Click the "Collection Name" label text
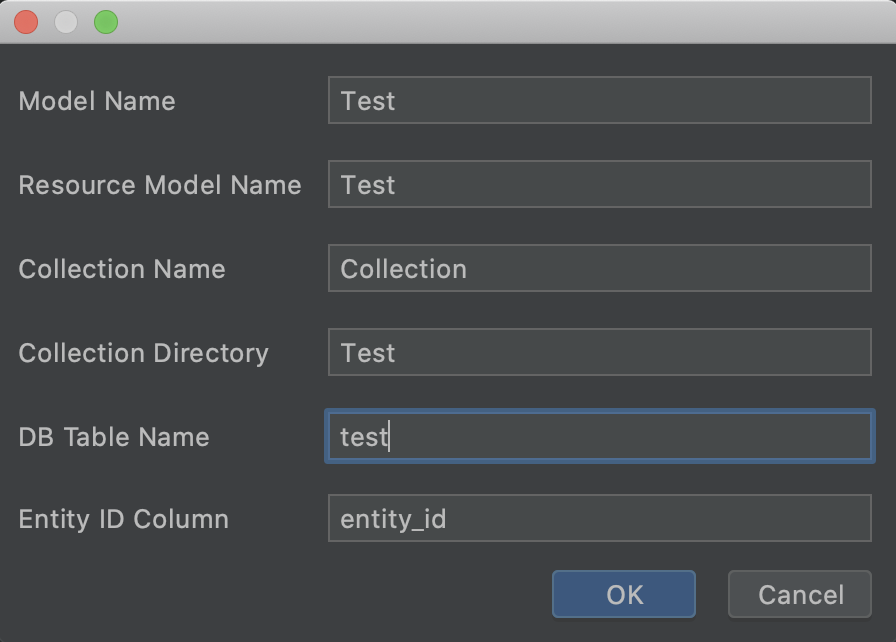The height and width of the screenshot is (642, 896). coord(122,269)
